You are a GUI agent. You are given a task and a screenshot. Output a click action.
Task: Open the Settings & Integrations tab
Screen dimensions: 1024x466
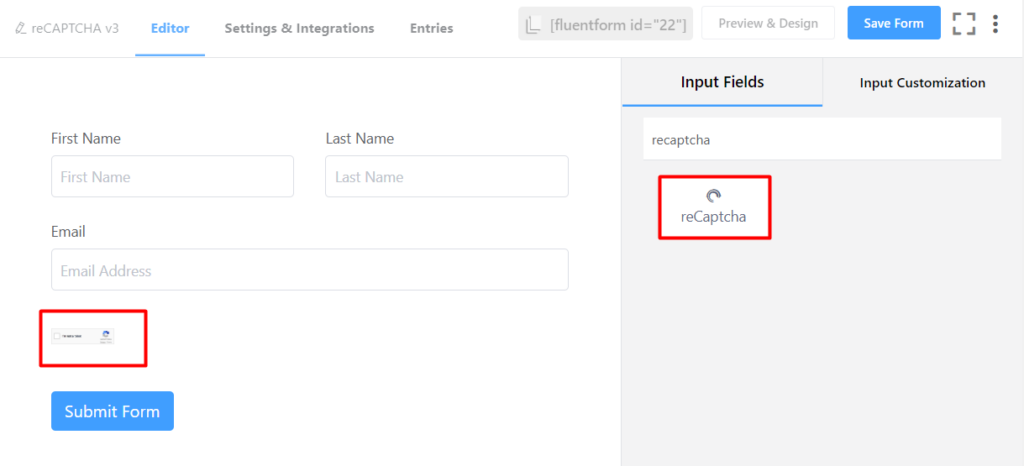[299, 28]
